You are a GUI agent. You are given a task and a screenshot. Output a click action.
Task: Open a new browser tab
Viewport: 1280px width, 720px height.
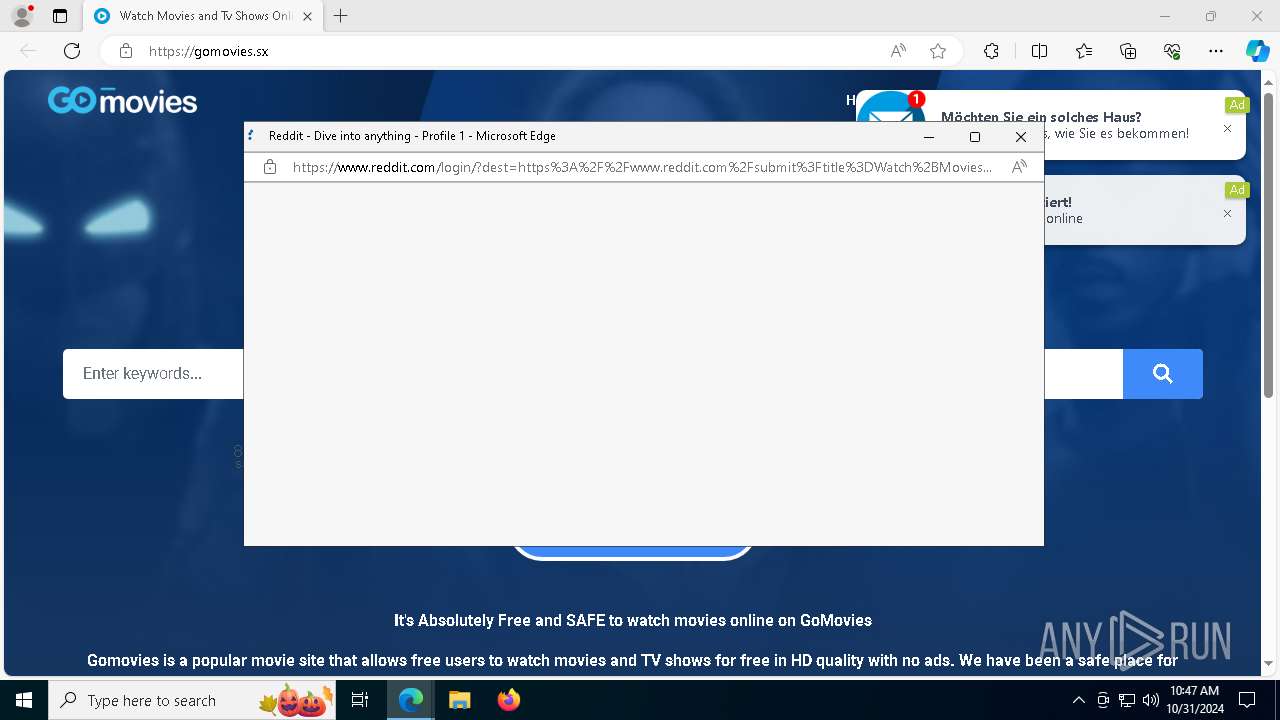coord(341,16)
